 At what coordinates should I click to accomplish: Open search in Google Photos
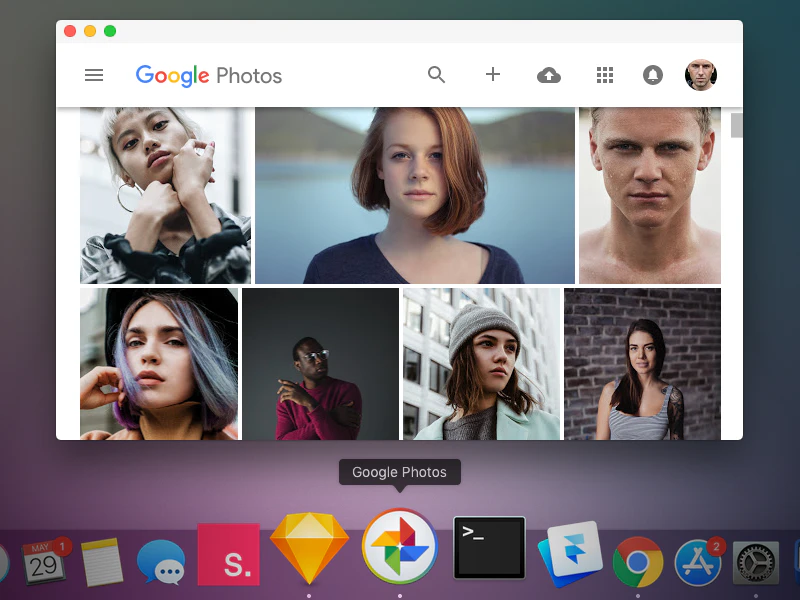(x=437, y=75)
